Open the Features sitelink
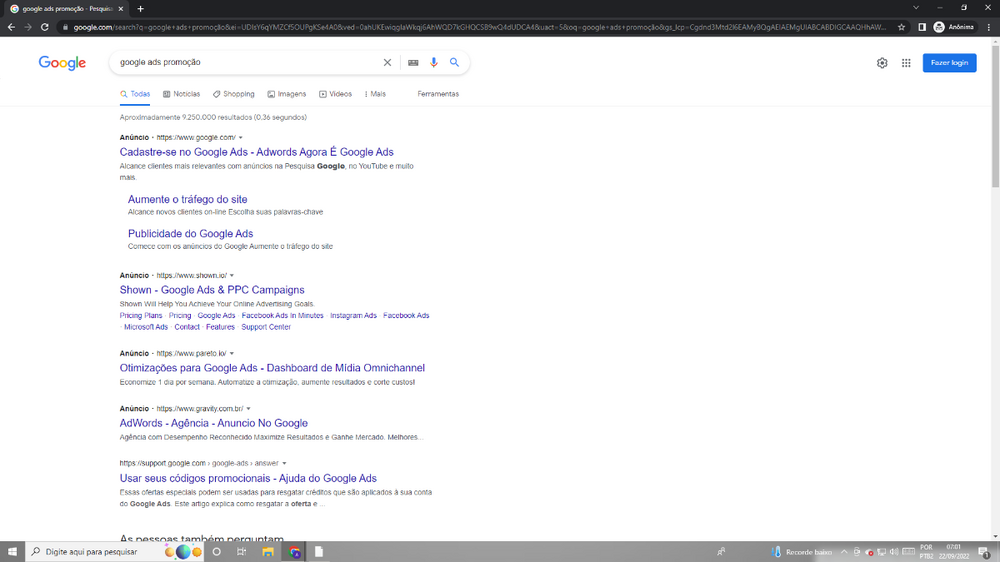Viewport: 1000px width, 562px height. (220, 327)
